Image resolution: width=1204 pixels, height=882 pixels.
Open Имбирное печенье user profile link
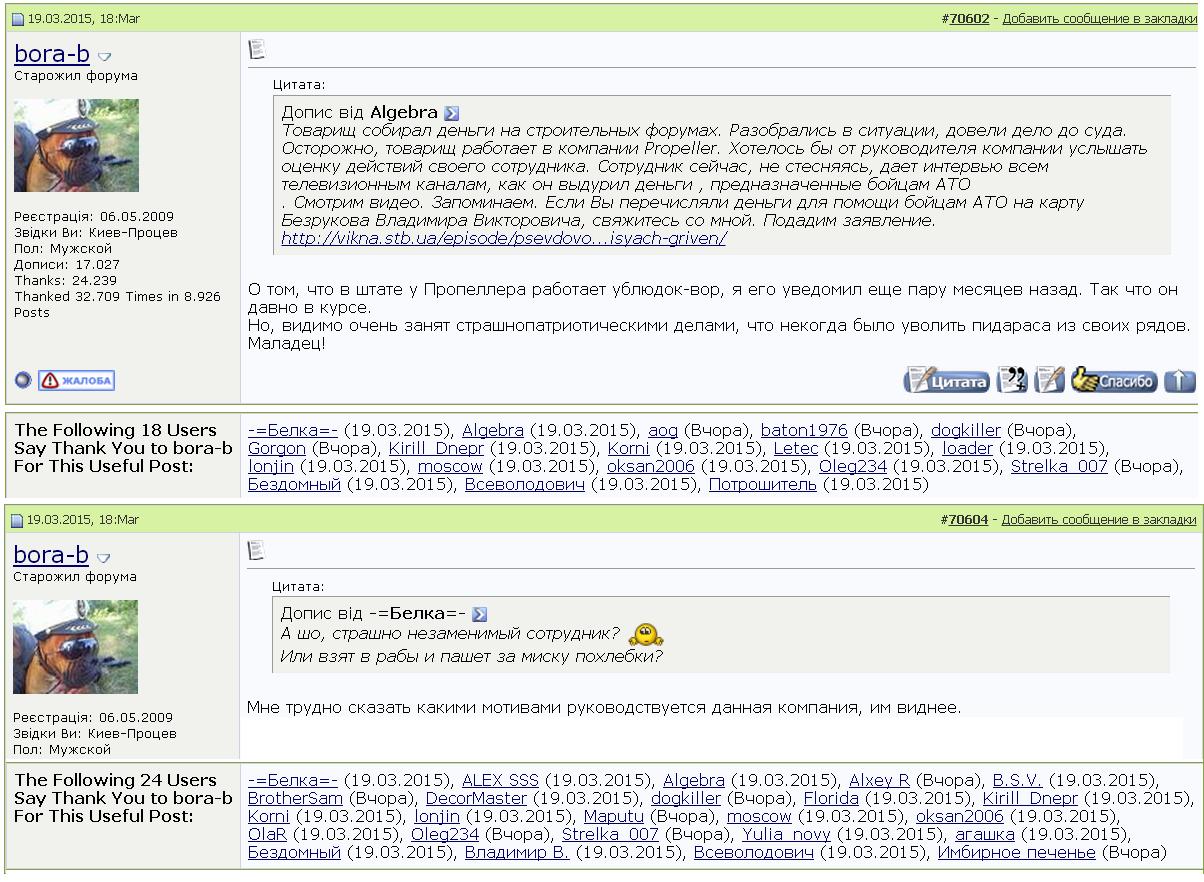coord(1017,852)
